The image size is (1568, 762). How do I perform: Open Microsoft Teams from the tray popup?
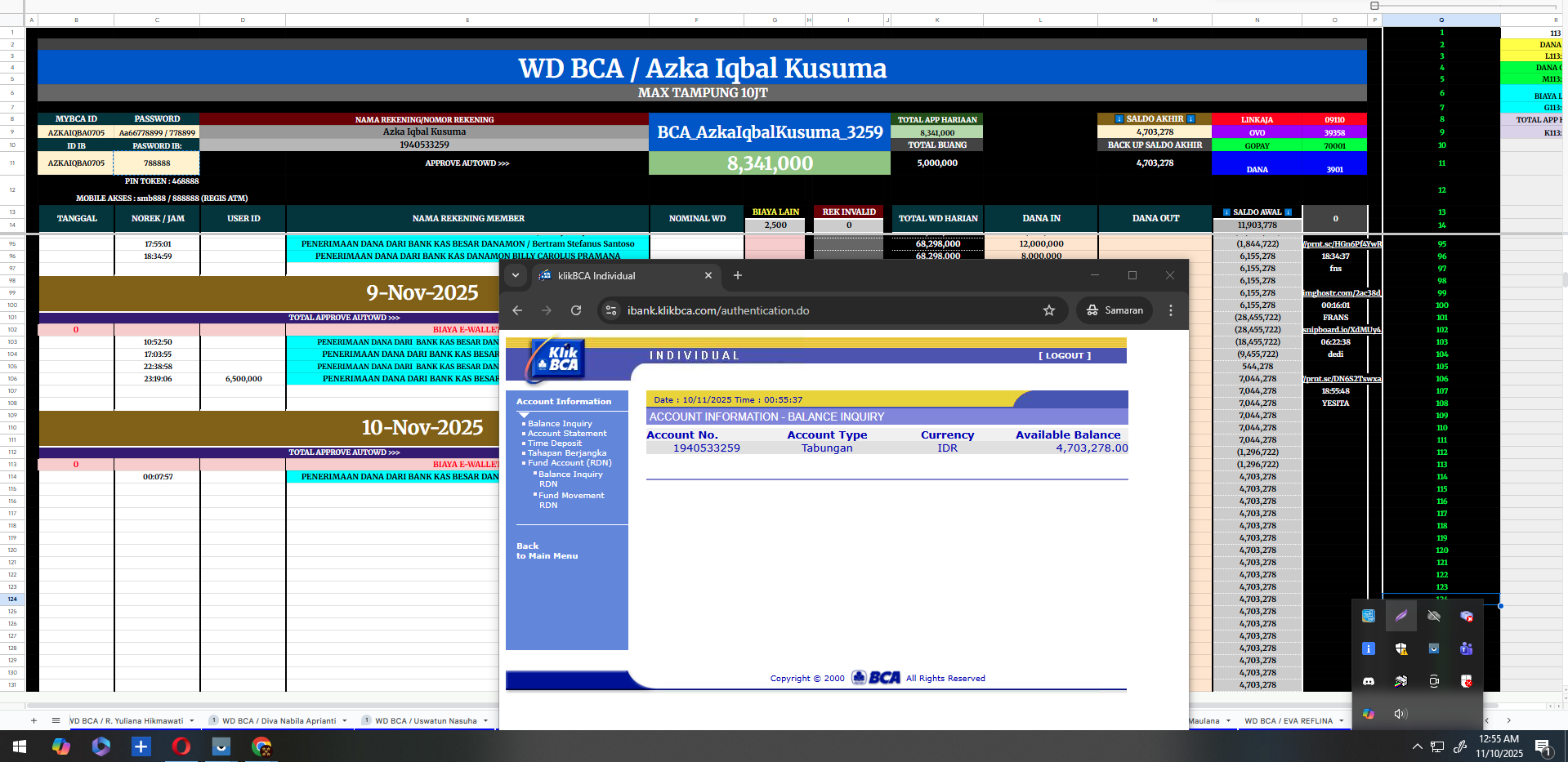tap(1467, 648)
